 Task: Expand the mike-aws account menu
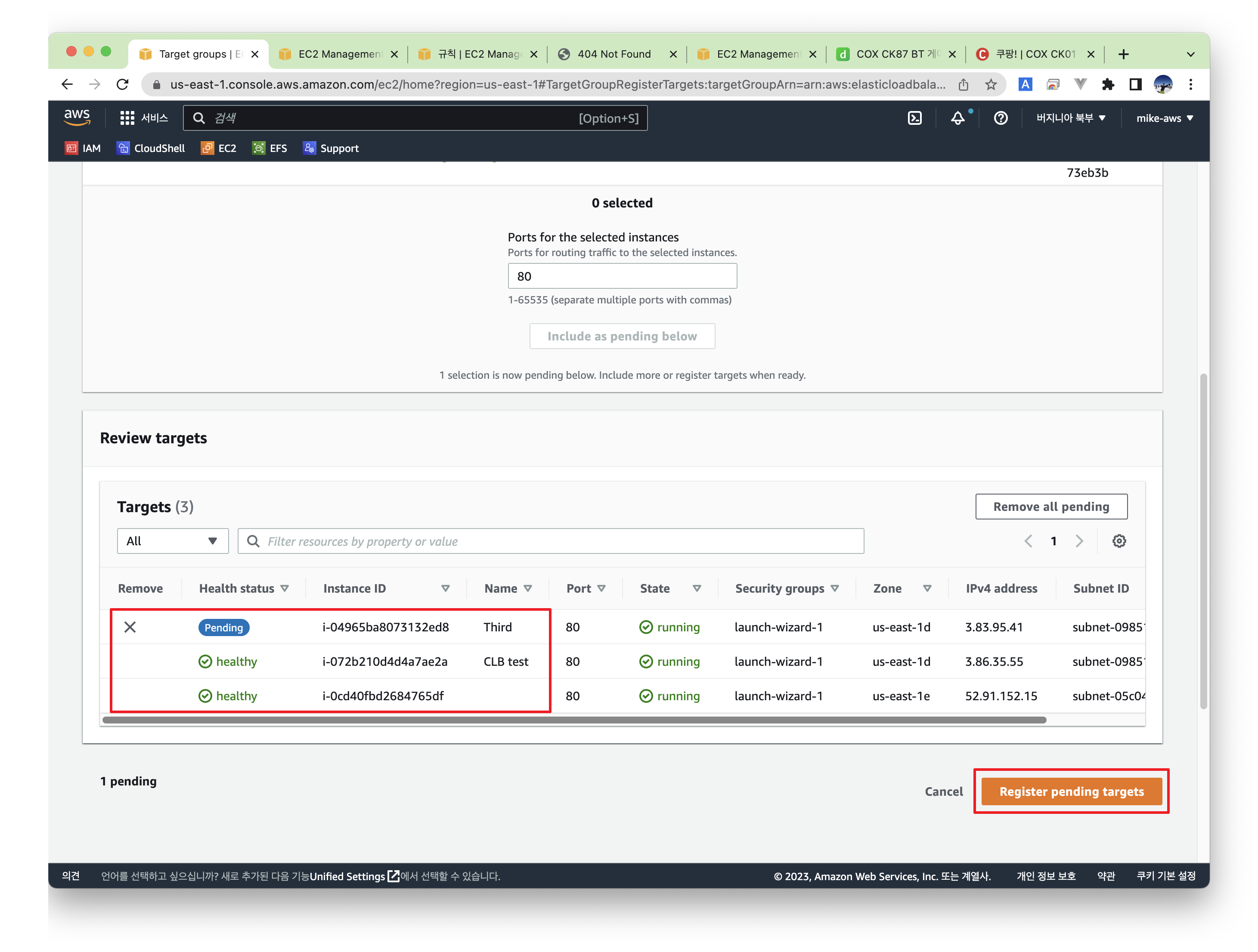pyautogui.click(x=1164, y=118)
